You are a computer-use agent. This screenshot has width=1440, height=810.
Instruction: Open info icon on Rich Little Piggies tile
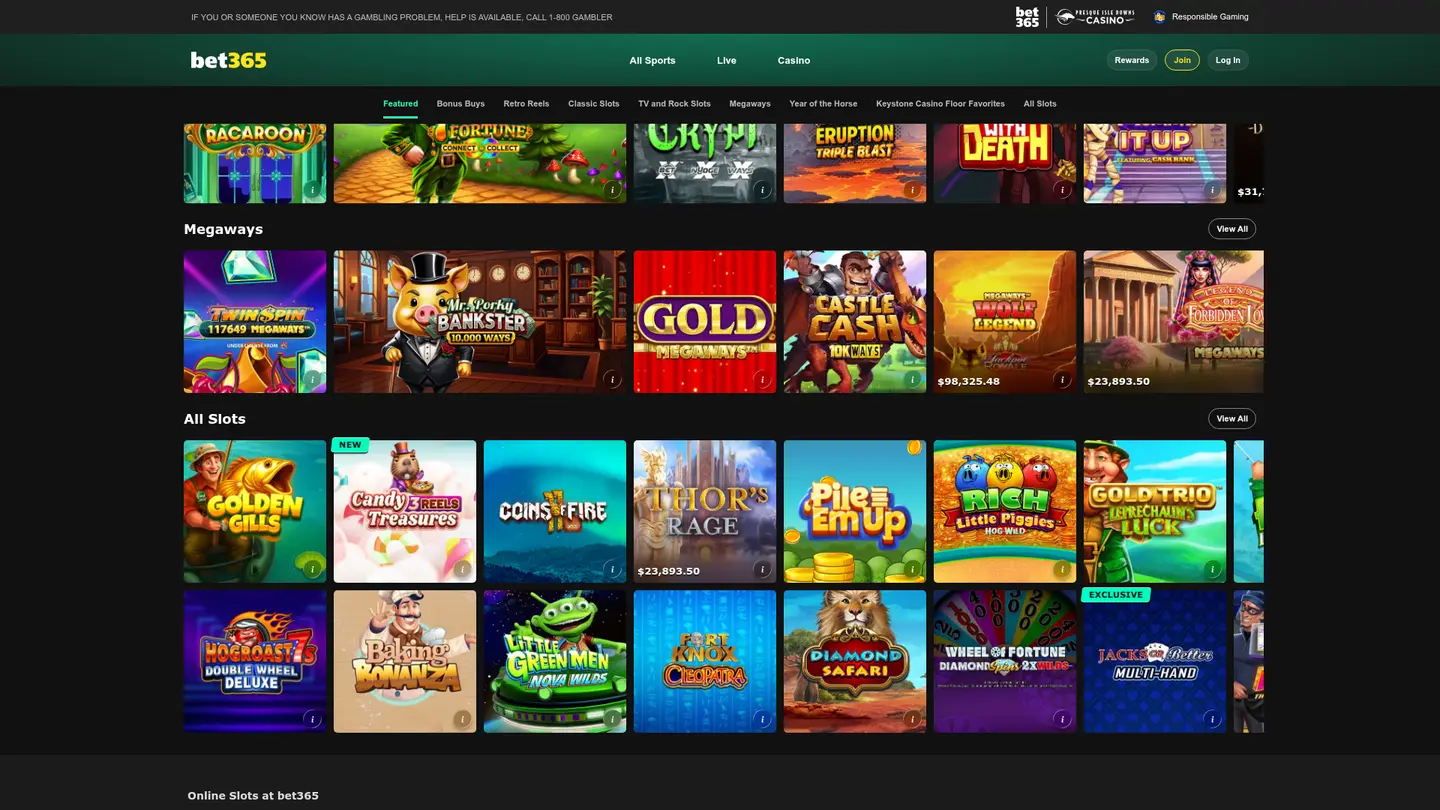1062,569
